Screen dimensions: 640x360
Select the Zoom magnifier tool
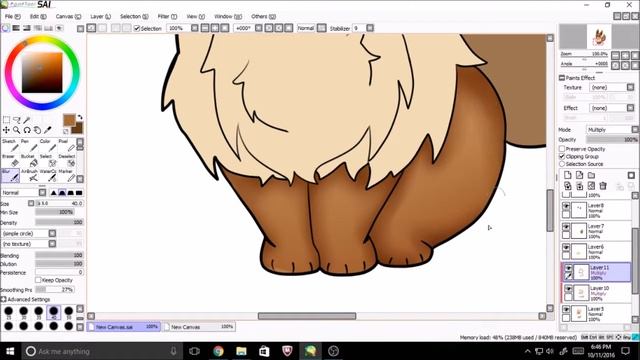(17, 130)
